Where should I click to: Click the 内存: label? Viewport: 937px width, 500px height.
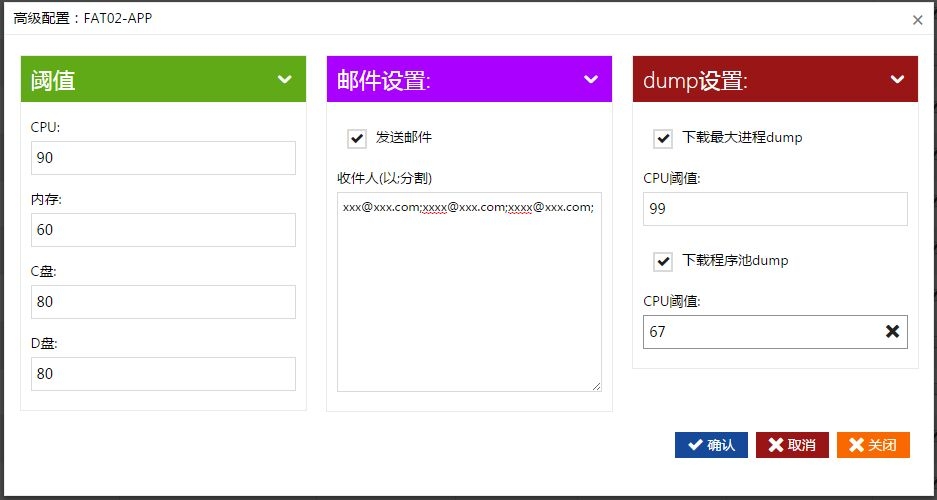pos(47,200)
